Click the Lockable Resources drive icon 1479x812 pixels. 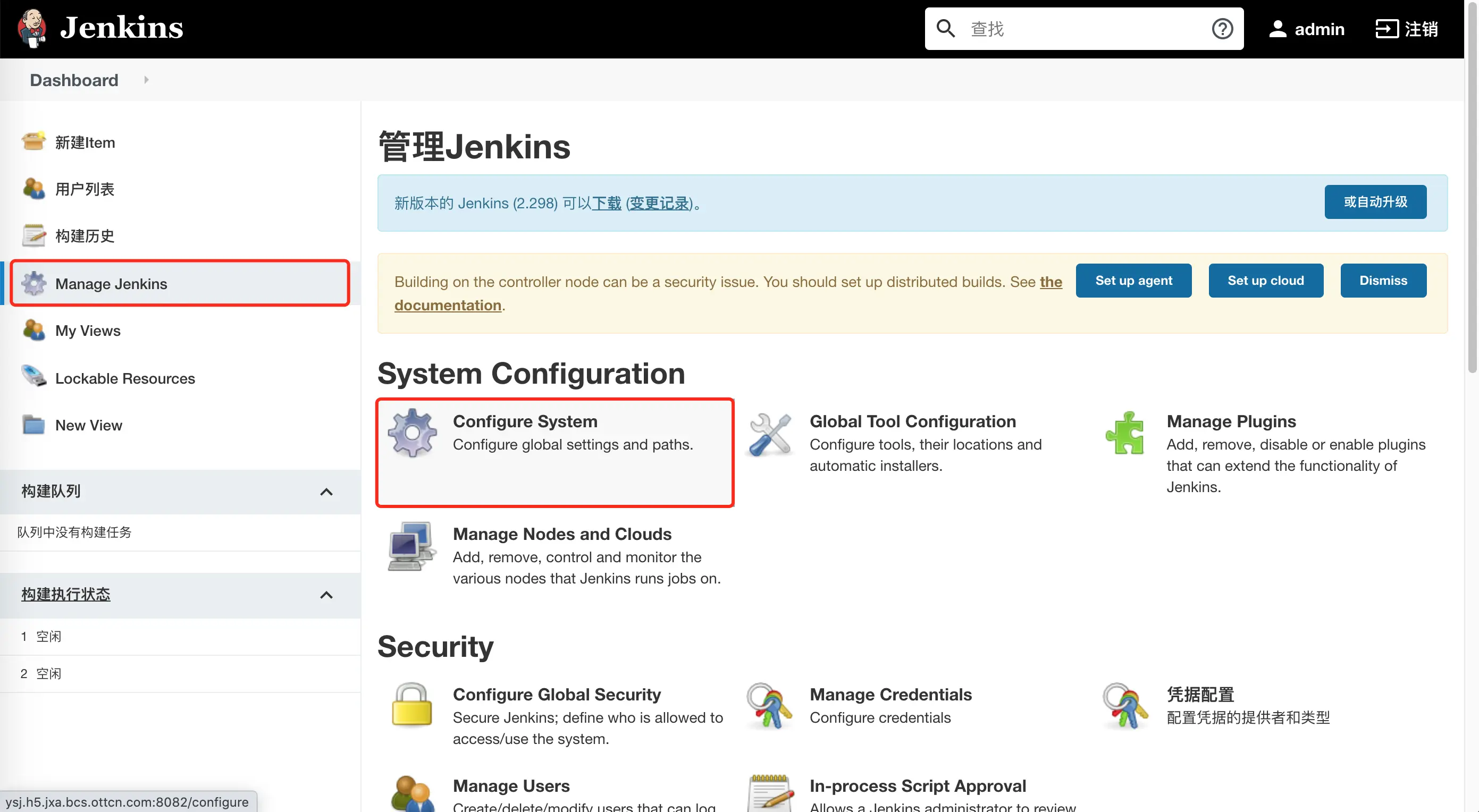[33, 377]
